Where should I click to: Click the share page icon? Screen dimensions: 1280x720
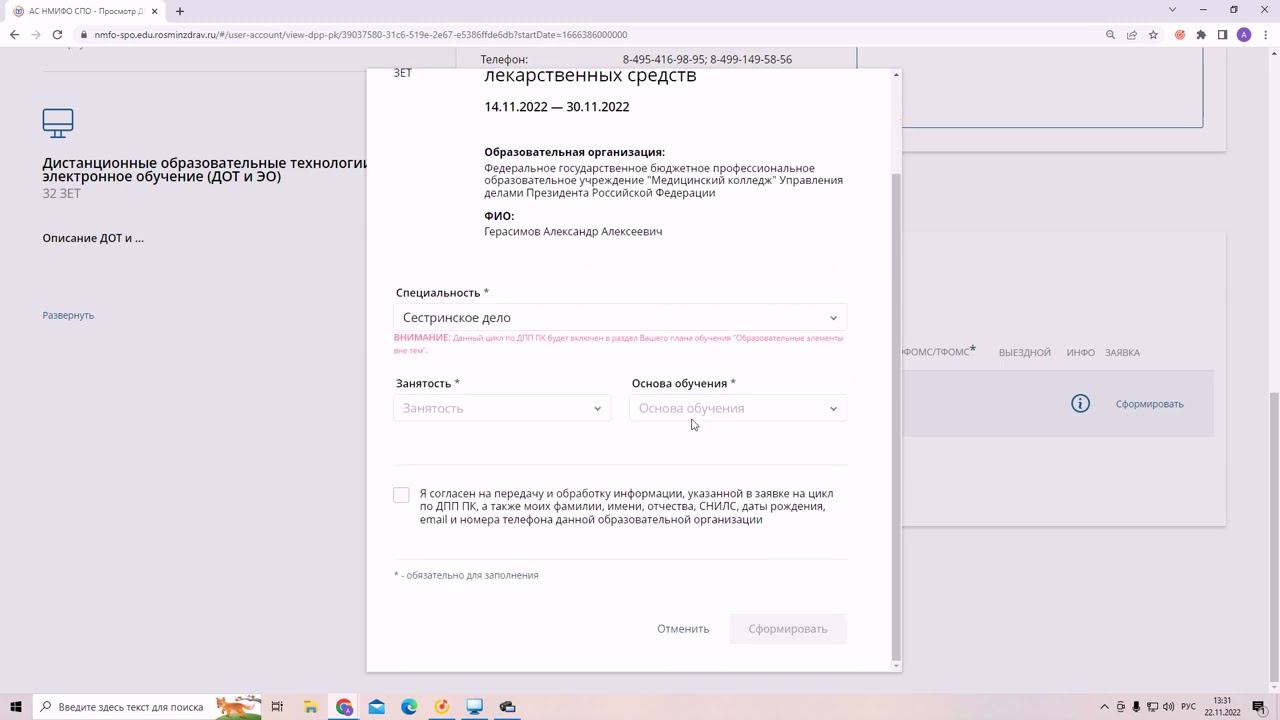click(1132, 34)
